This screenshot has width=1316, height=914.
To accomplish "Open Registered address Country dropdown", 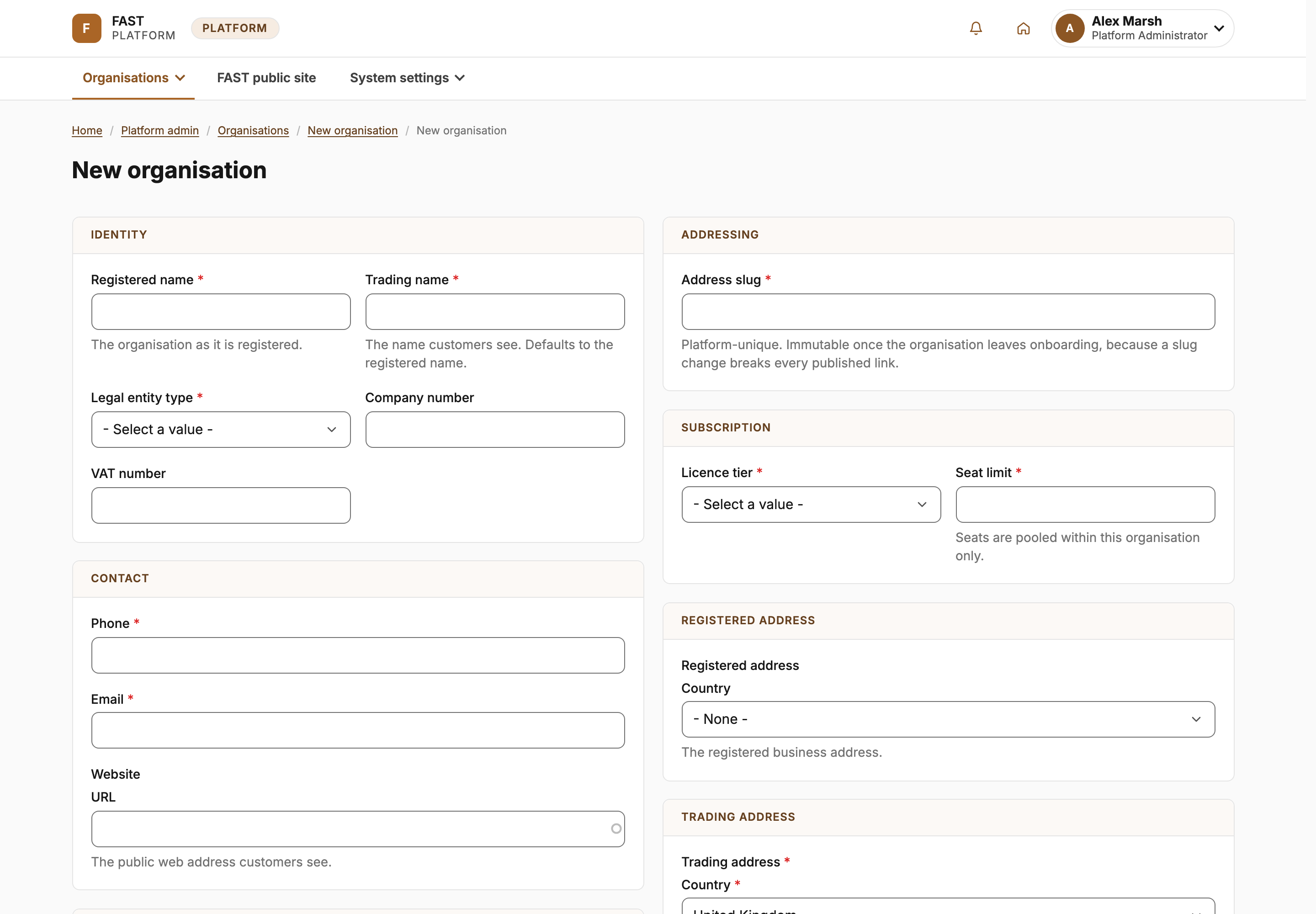I will coord(948,719).
